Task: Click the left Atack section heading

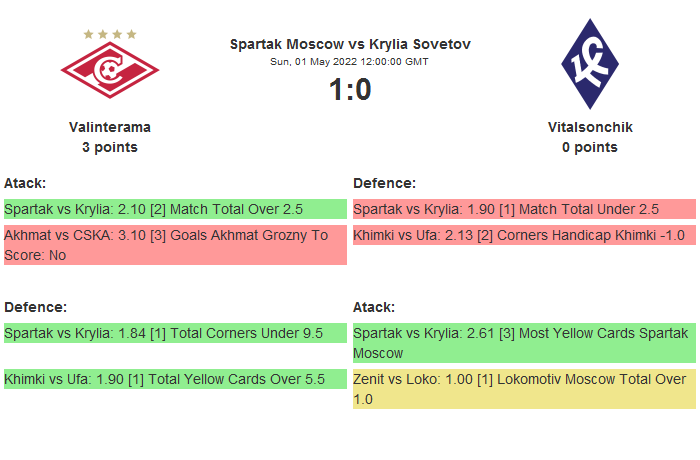Action: pyautogui.click(x=25, y=183)
